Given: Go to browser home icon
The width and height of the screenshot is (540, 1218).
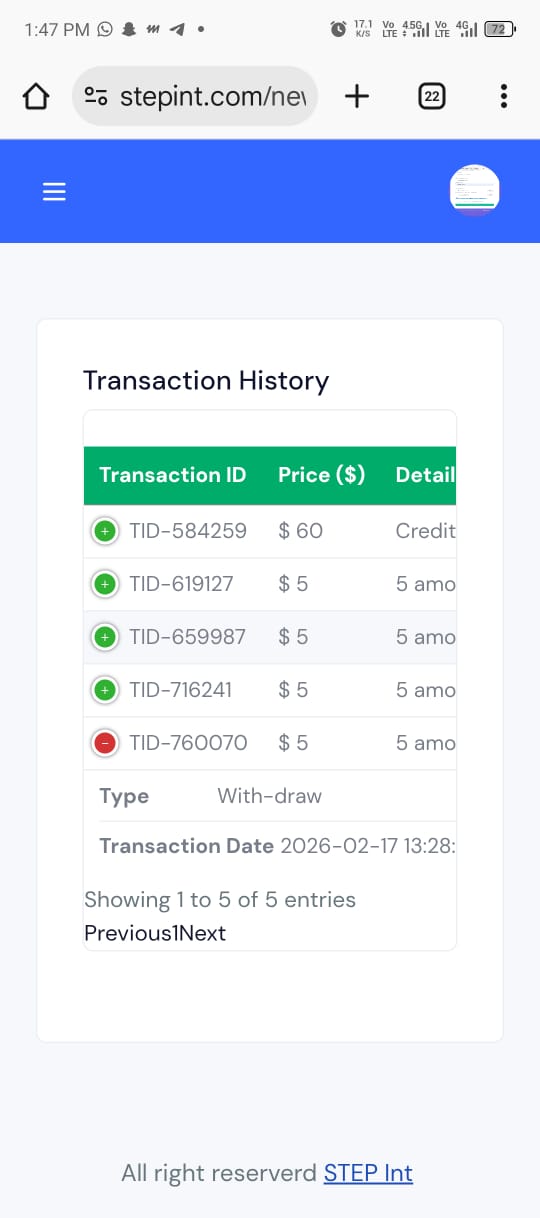Looking at the screenshot, I should 36,97.
